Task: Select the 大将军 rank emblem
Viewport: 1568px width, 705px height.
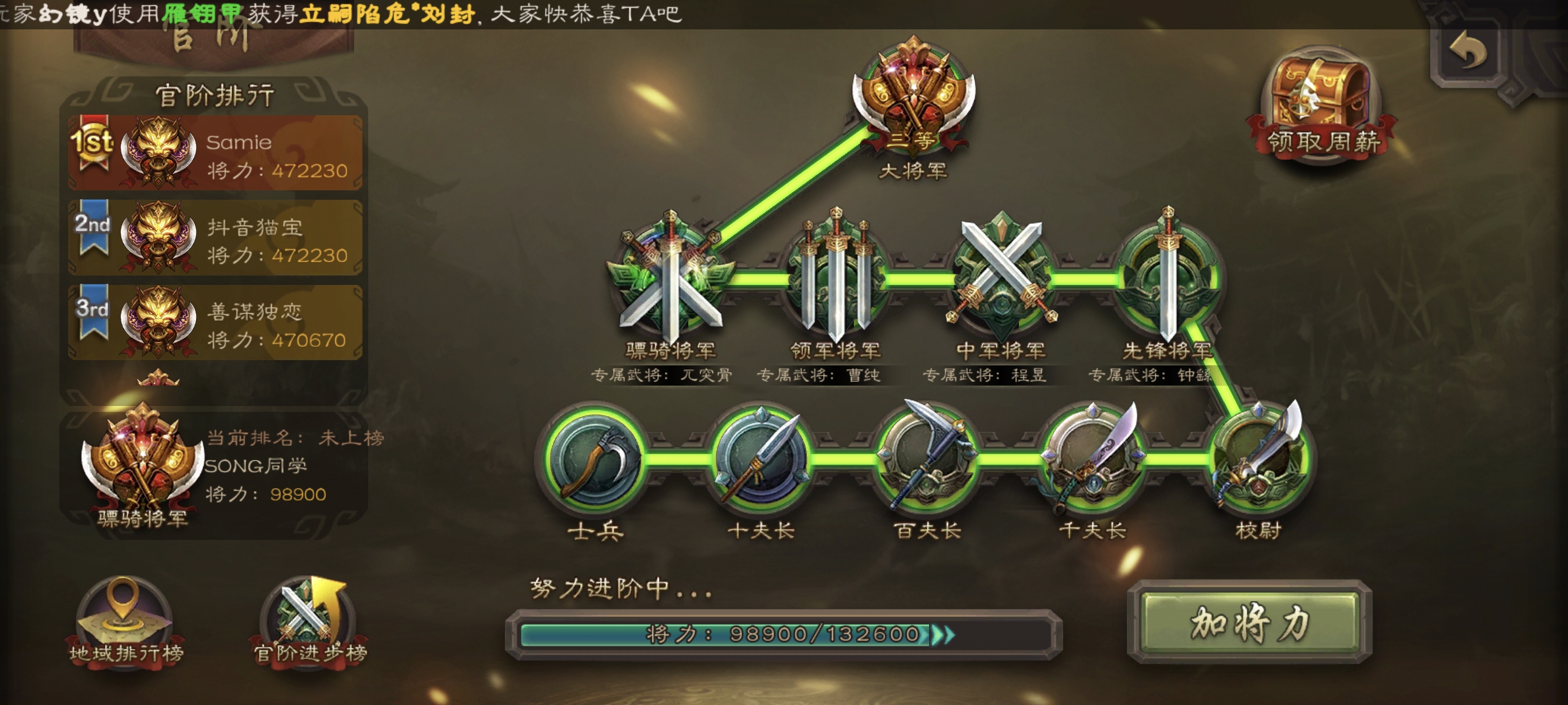Action: (x=913, y=95)
